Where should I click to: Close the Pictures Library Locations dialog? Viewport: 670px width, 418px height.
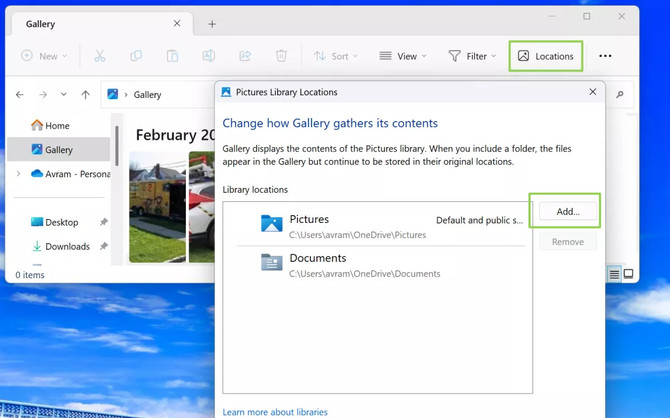pos(593,92)
